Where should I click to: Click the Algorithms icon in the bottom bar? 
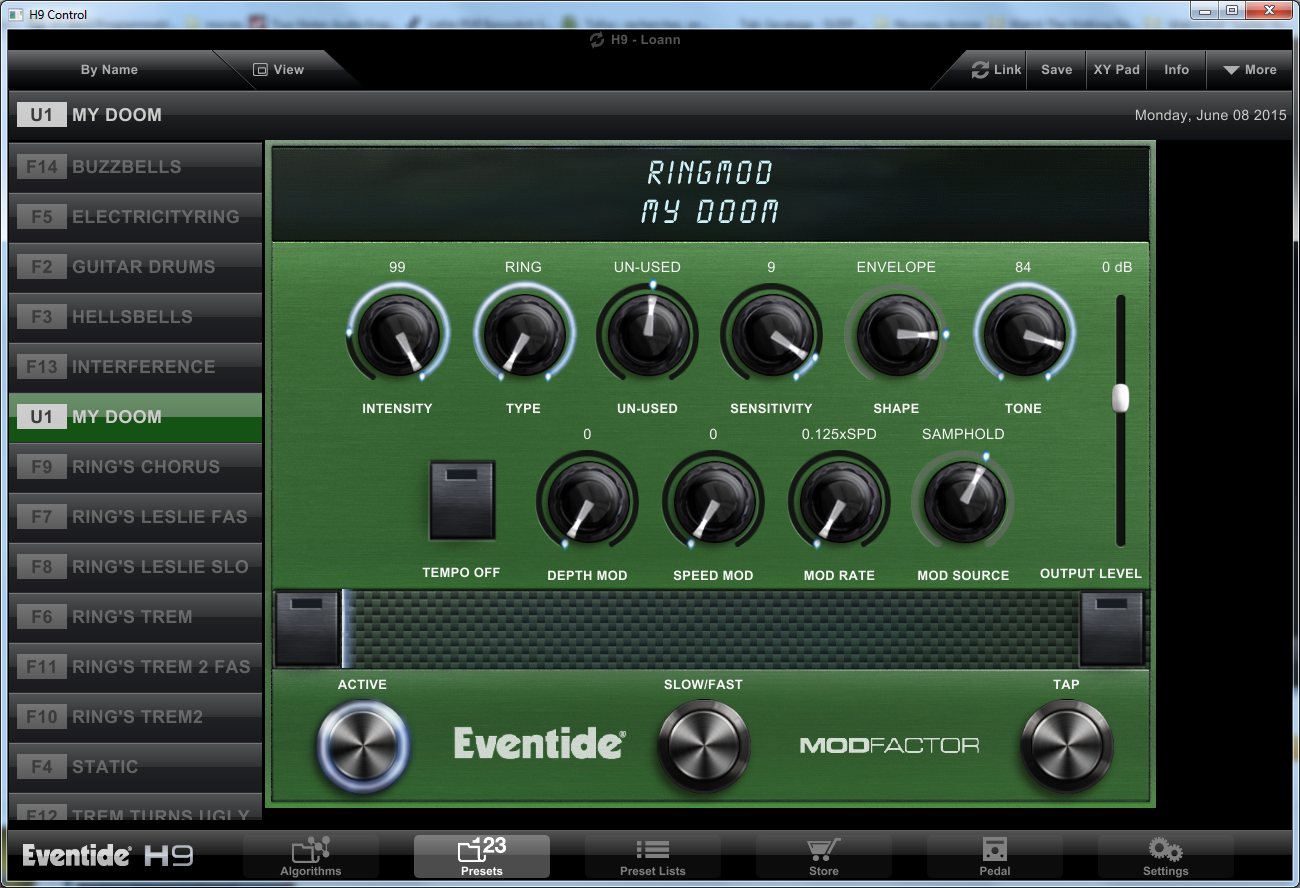pyautogui.click(x=311, y=850)
